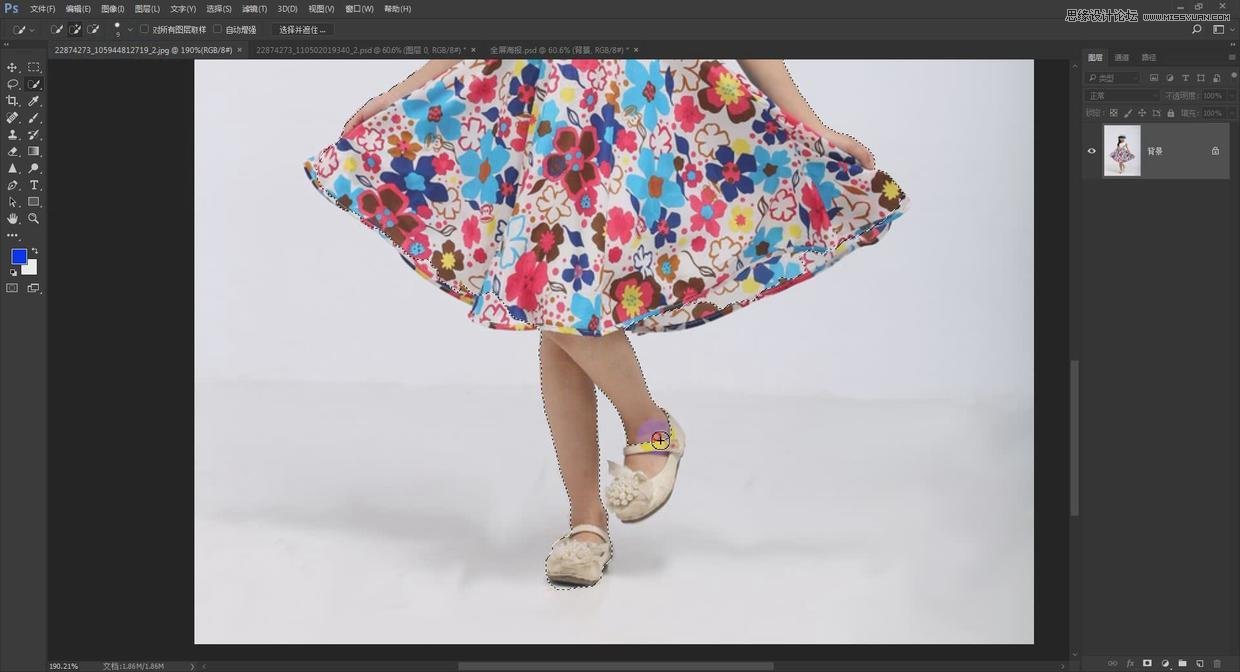Enable the 对所有图层取样 checkbox
The image size is (1240, 672).
tap(144, 30)
